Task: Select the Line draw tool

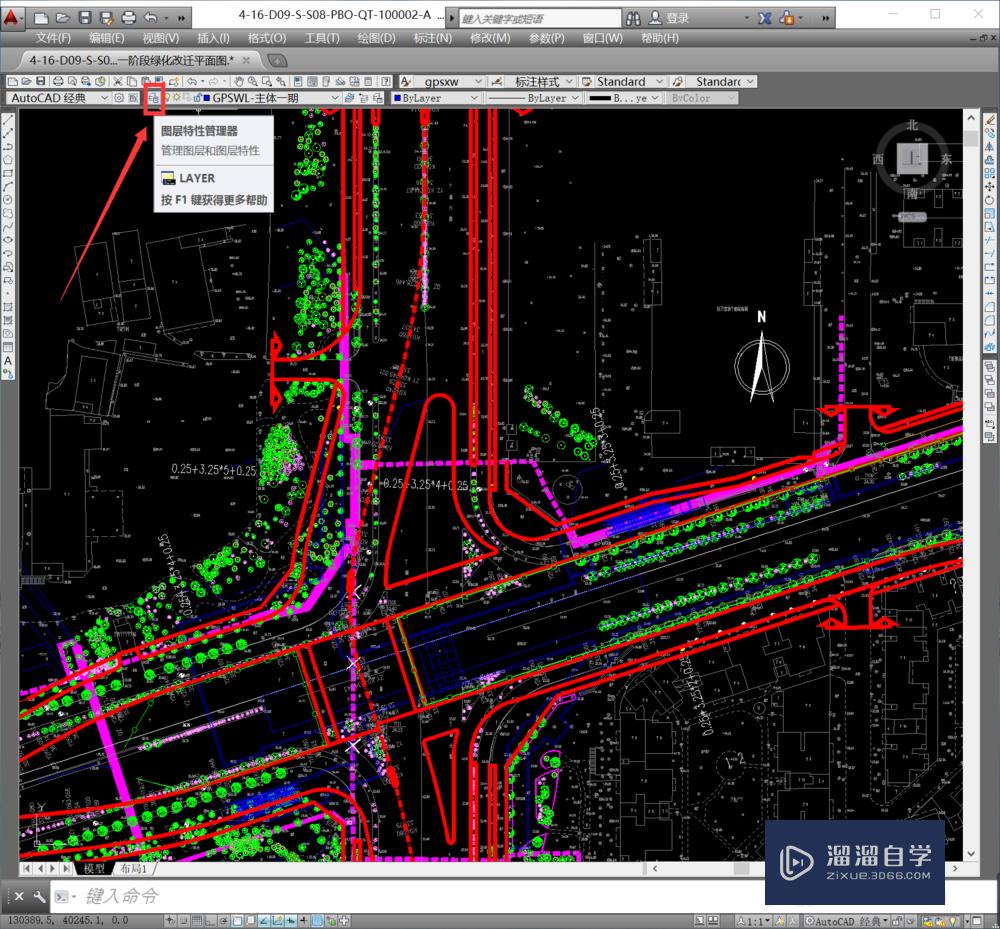Action: (x=8, y=122)
